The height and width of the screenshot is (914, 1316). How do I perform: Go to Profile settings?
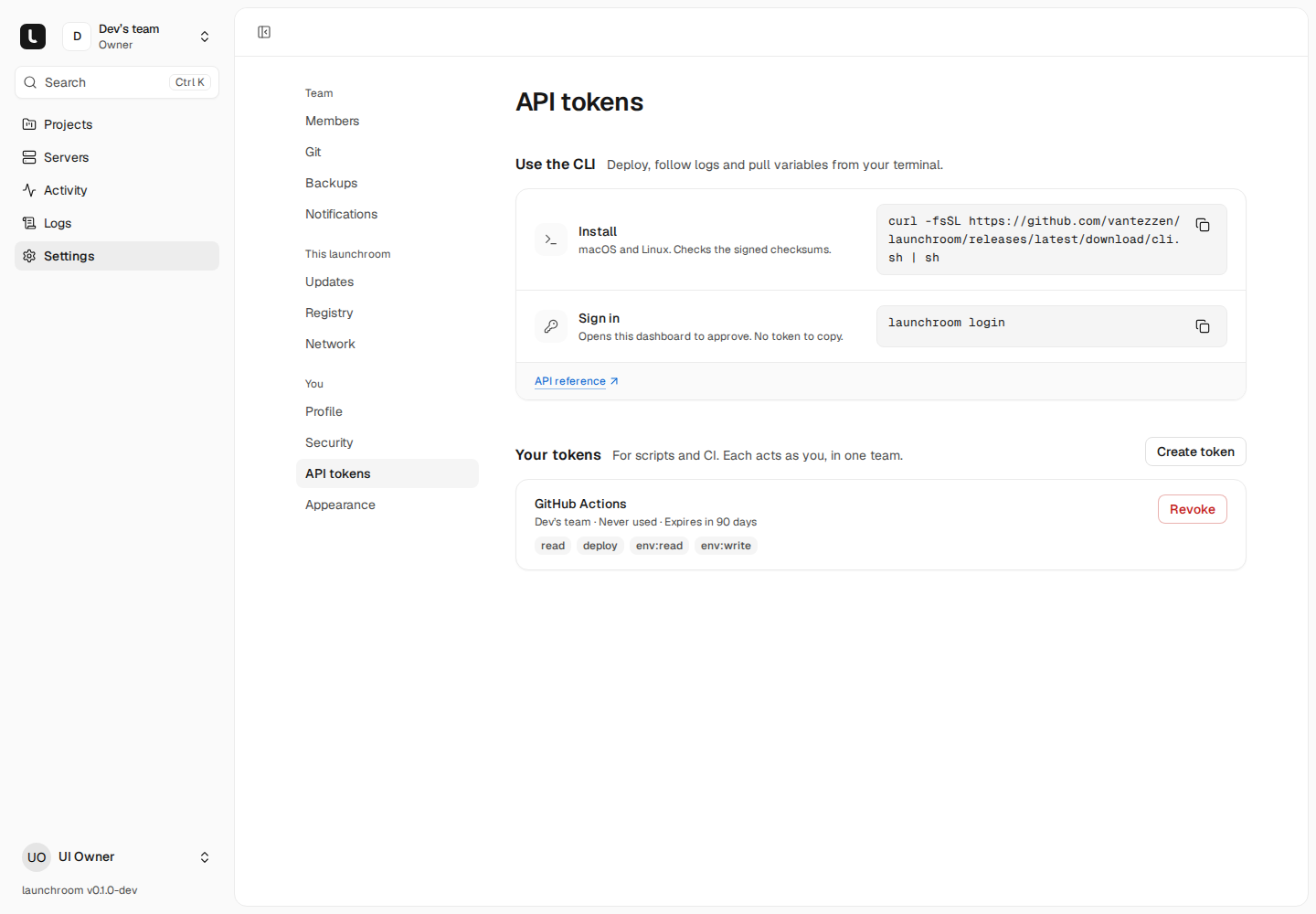click(x=387, y=411)
